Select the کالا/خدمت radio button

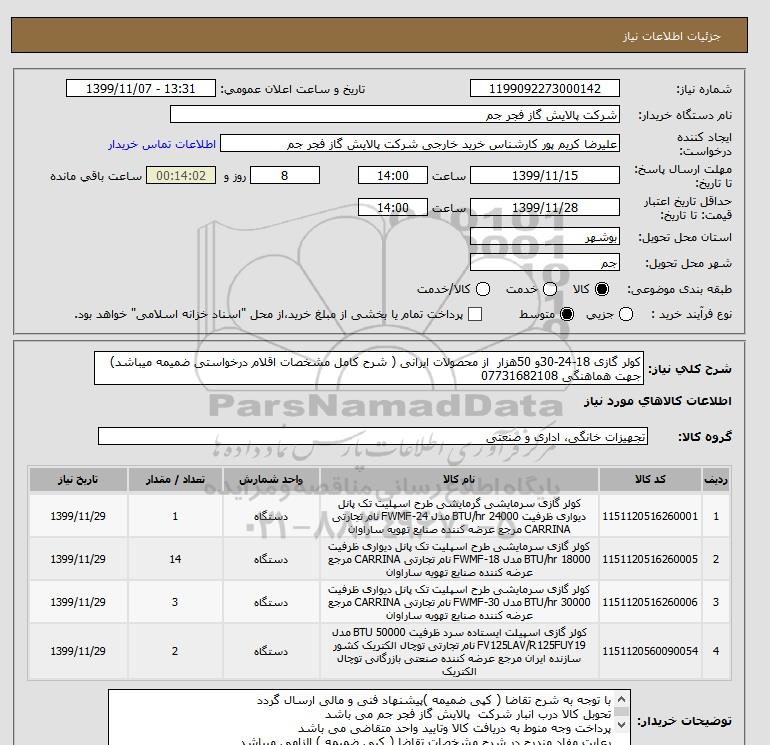pos(483,289)
